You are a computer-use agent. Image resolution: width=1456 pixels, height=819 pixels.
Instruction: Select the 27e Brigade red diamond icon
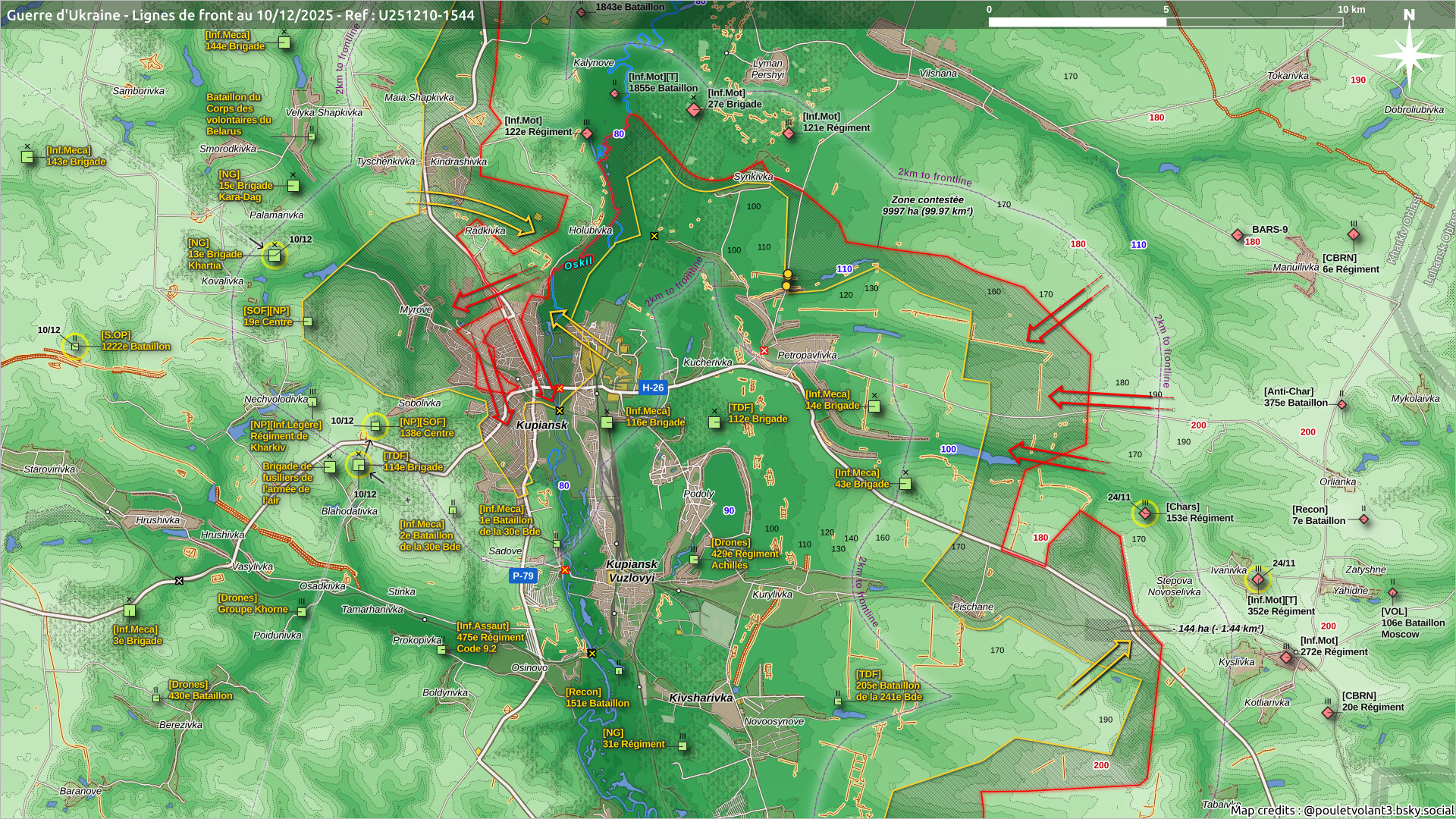694,111
